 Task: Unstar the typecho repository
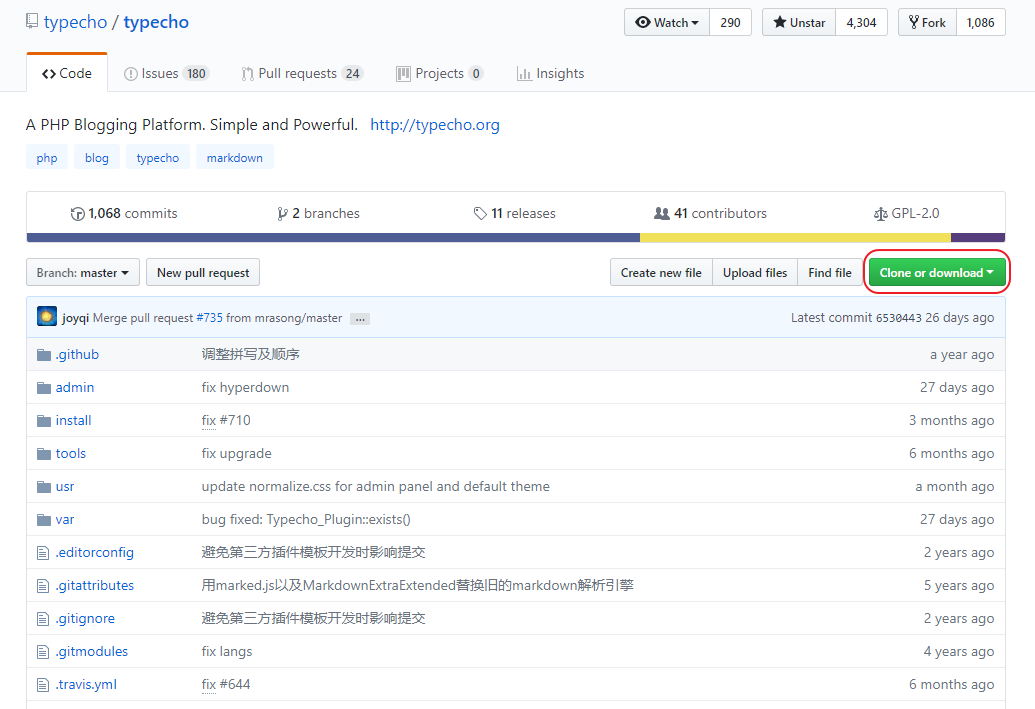[799, 22]
